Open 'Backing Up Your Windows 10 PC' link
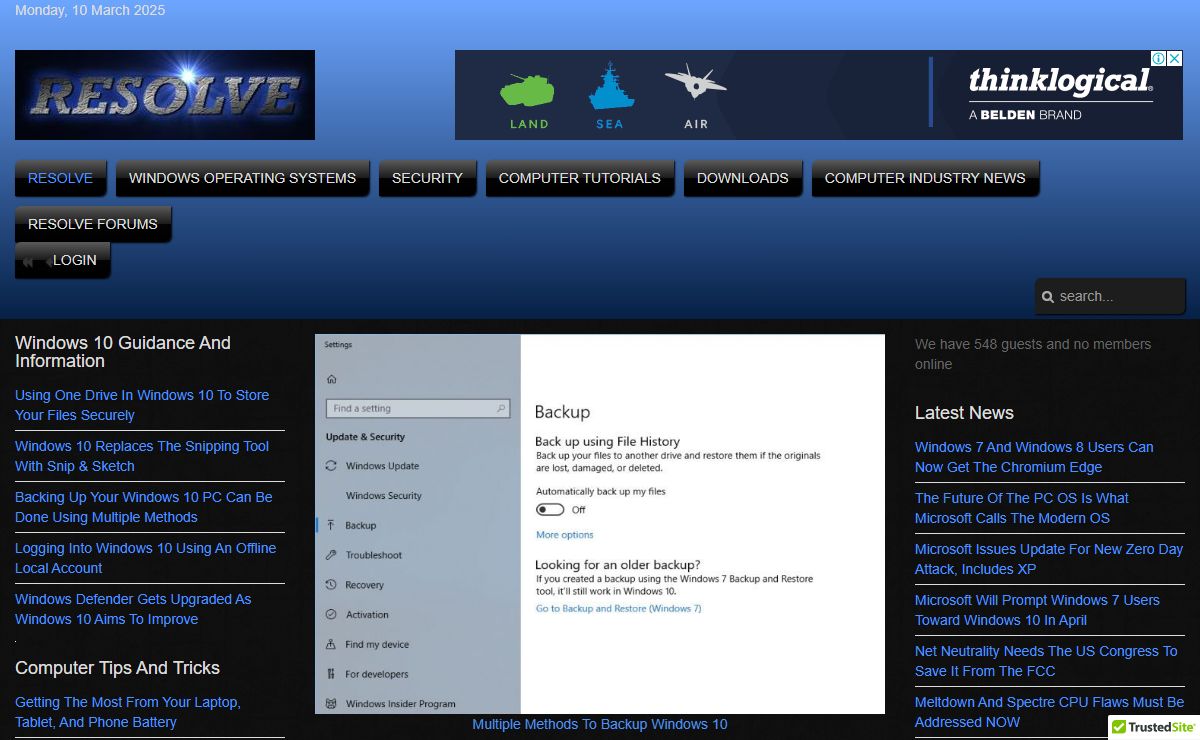The image size is (1200, 740). (x=144, y=507)
